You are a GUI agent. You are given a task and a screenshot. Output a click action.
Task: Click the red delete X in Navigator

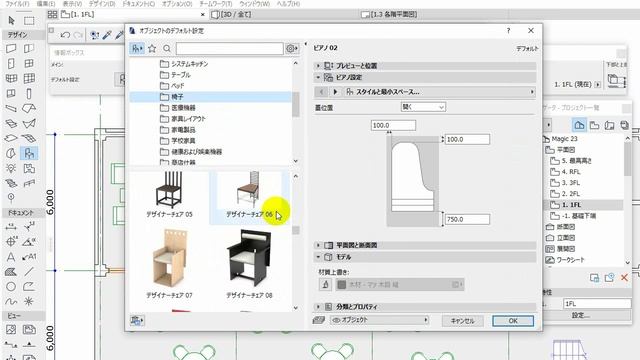624,278
